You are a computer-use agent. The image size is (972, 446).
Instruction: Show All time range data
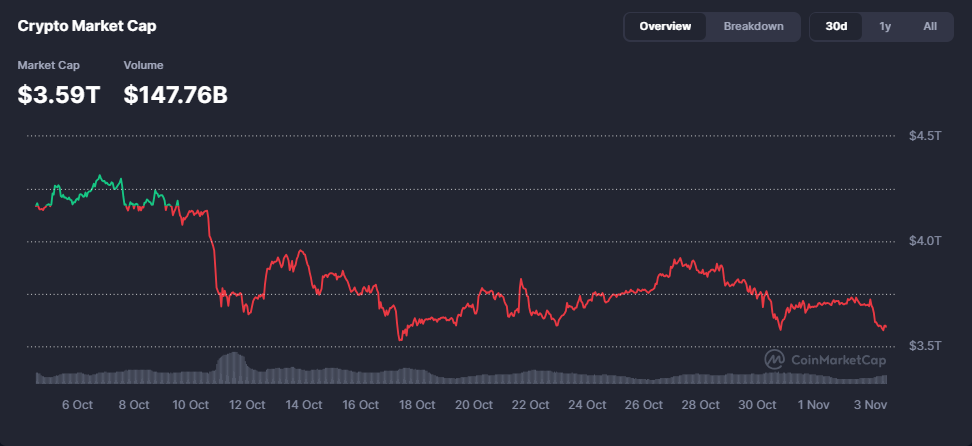click(x=930, y=26)
